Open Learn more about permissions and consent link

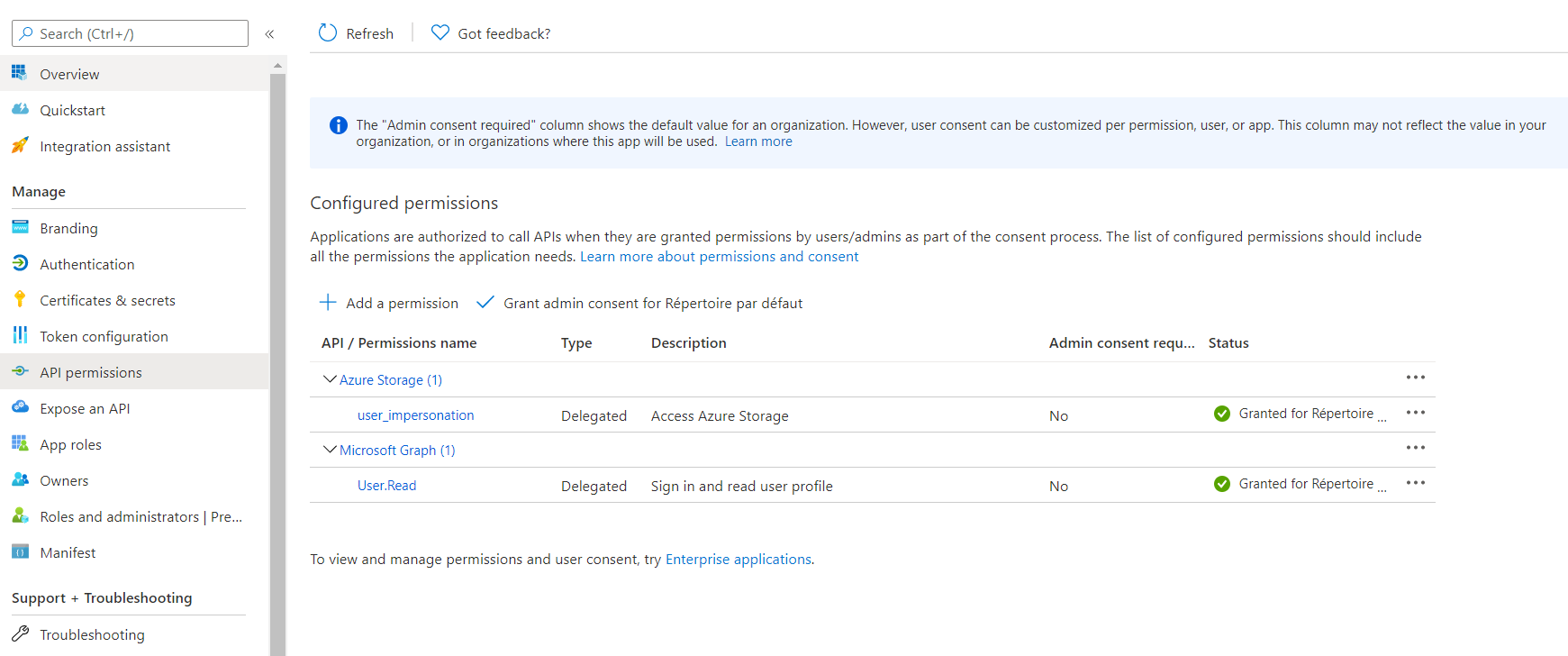(719, 257)
